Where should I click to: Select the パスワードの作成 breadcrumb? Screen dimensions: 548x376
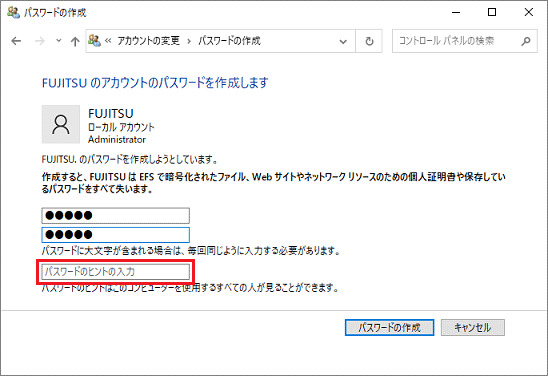(x=230, y=41)
